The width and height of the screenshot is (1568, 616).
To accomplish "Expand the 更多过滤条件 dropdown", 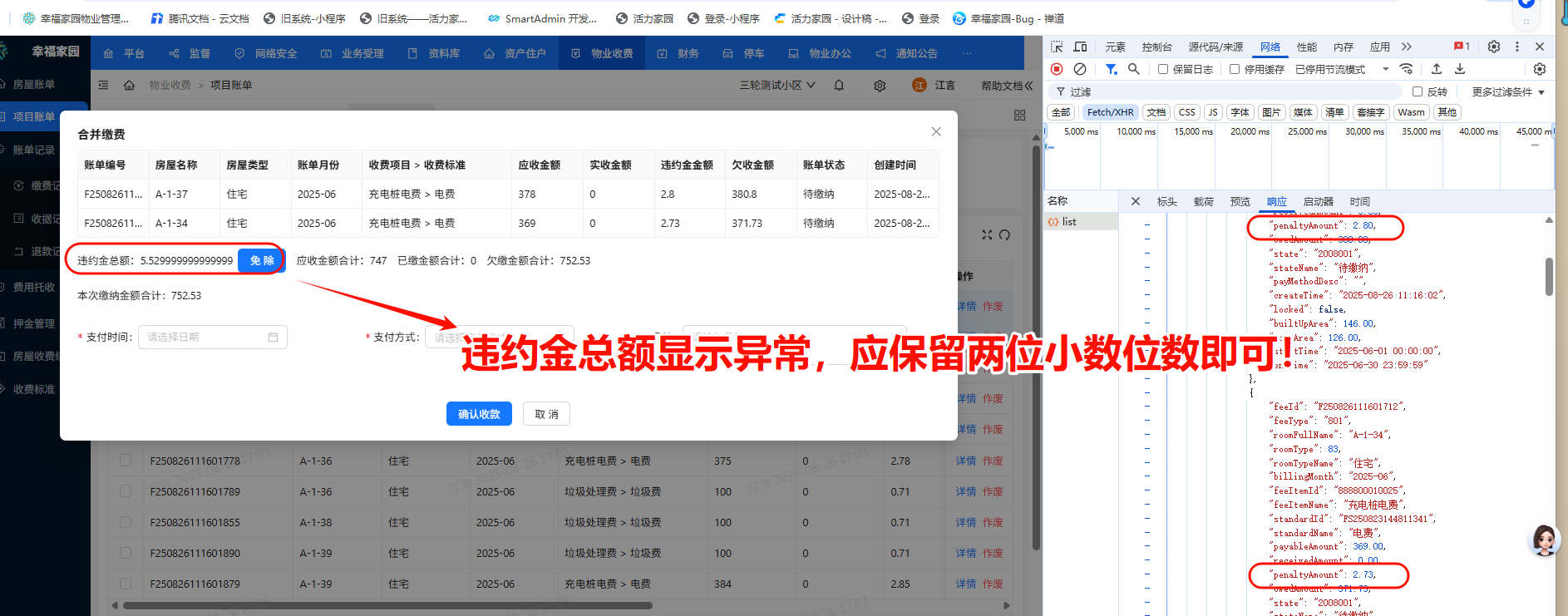I will [x=1507, y=91].
